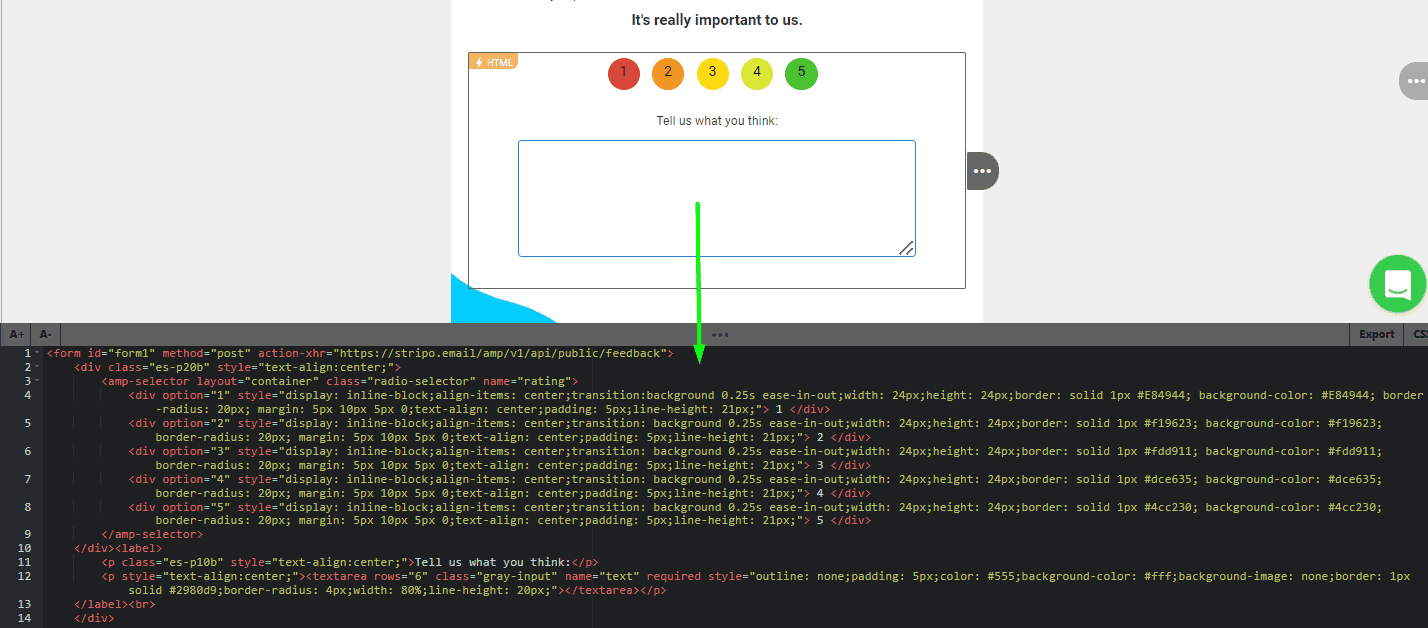Select the green rating circle 5
The height and width of the screenshot is (628, 1428).
point(801,73)
